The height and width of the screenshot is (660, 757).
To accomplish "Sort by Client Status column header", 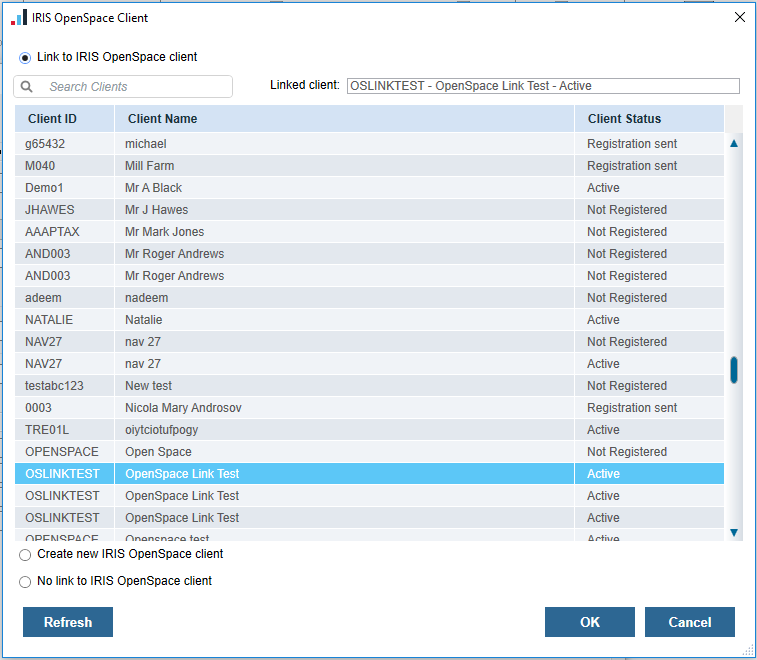I will coord(649,119).
